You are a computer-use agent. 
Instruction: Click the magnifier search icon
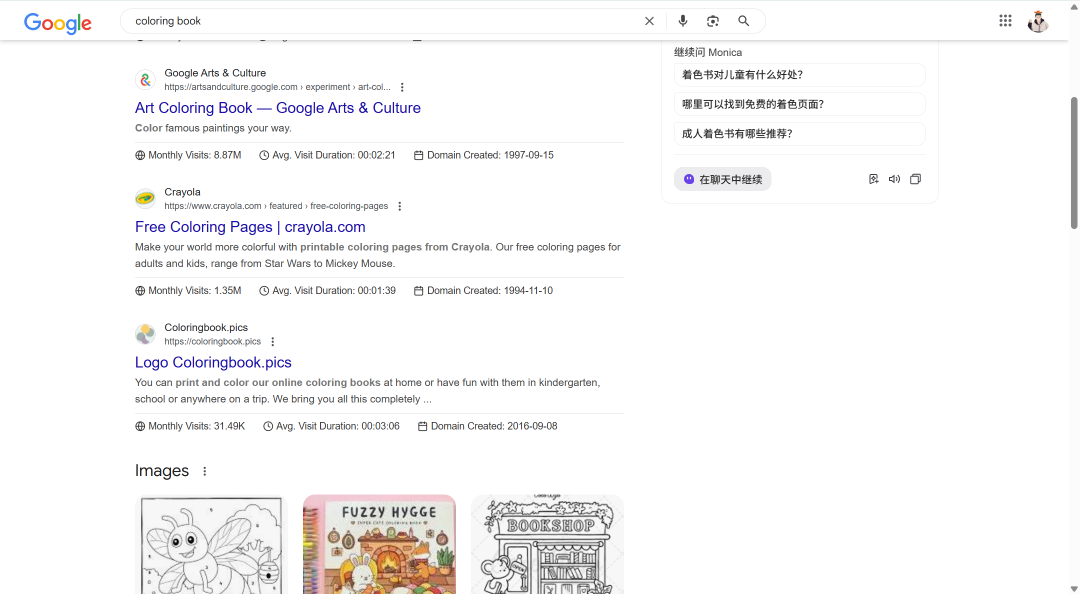(743, 21)
